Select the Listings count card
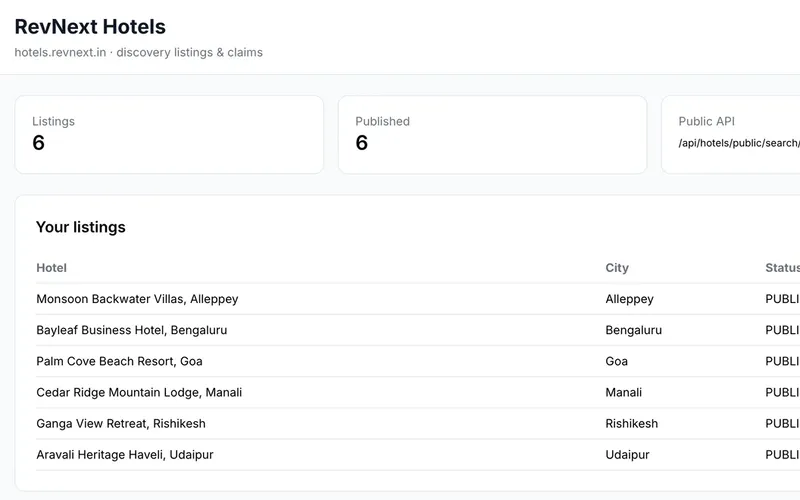This screenshot has width=800, height=500. click(x=169, y=135)
